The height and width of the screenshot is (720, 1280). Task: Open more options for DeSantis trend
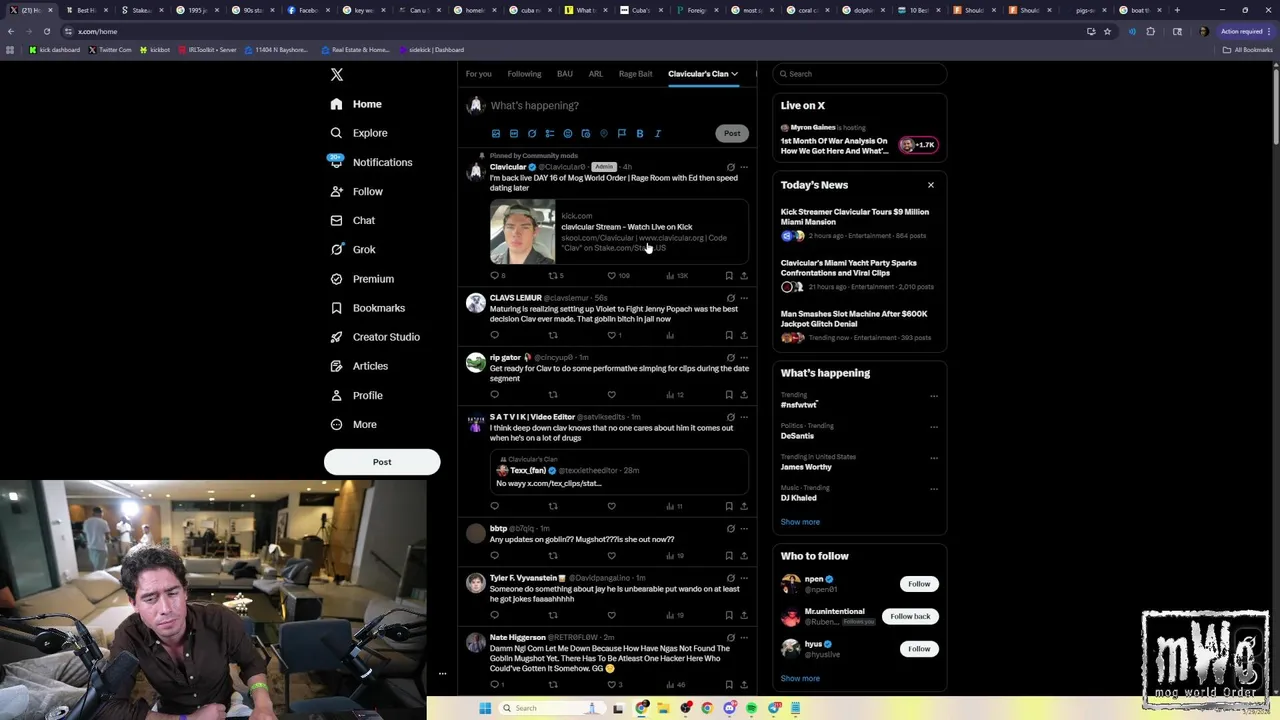click(934, 427)
